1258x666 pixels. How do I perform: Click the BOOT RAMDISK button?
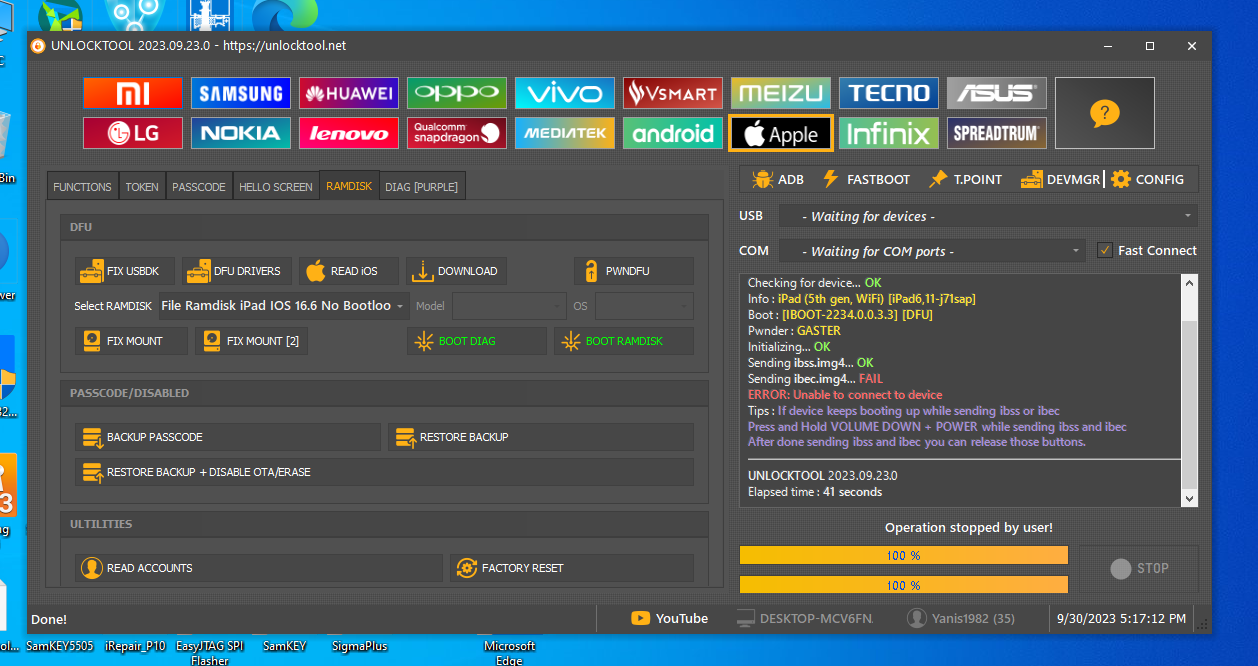click(x=624, y=341)
